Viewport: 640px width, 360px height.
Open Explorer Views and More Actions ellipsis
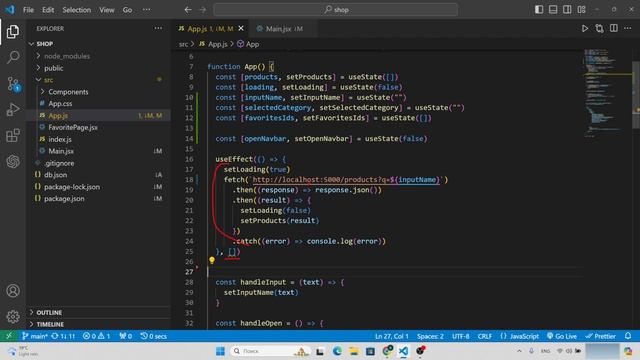point(158,28)
